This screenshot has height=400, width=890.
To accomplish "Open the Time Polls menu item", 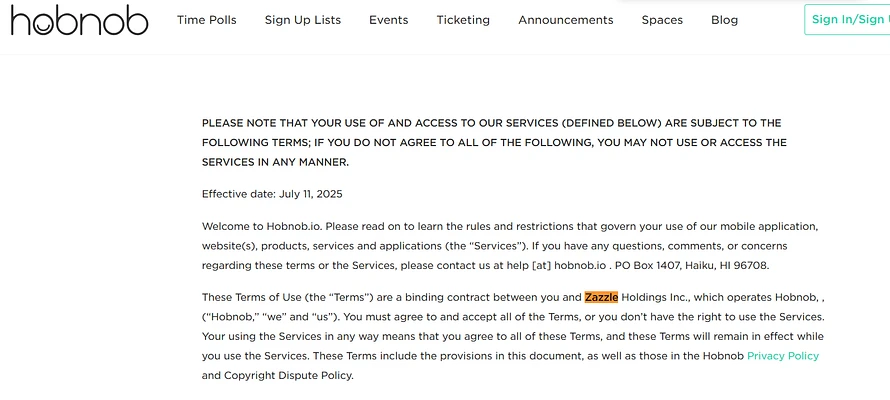I will tap(207, 20).
